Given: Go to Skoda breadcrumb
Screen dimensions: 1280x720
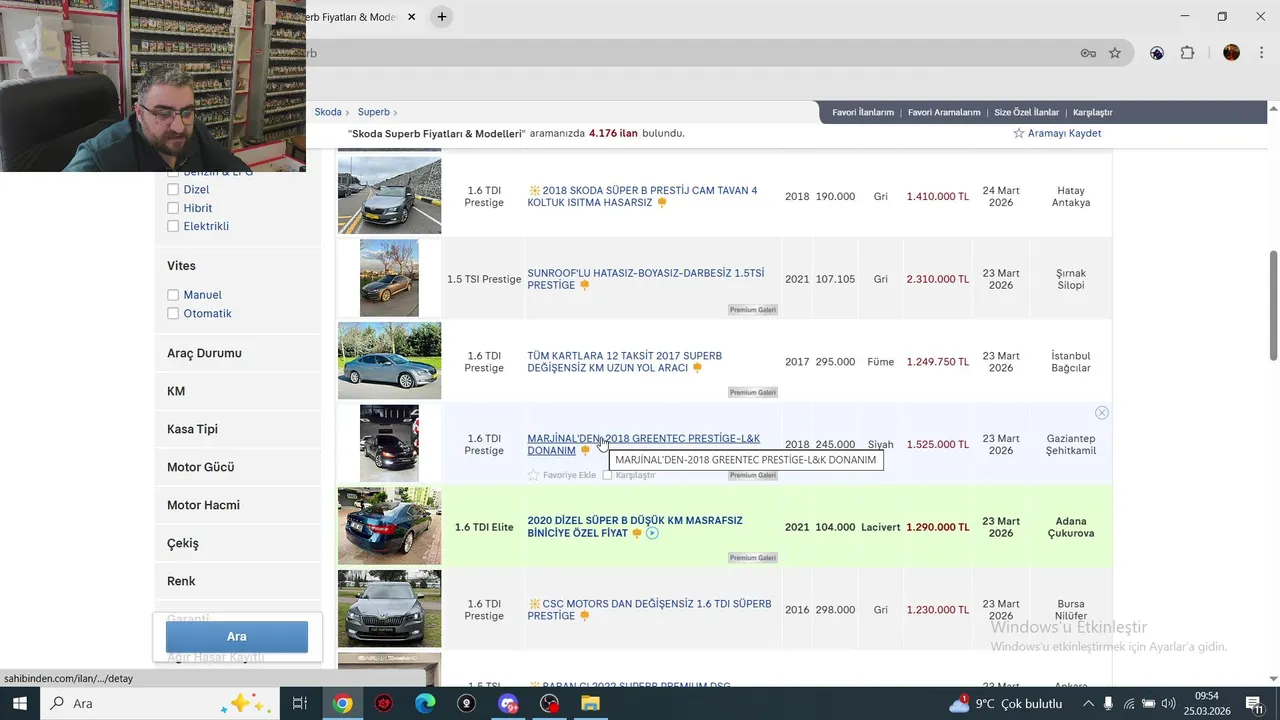Looking at the screenshot, I should tap(328, 112).
